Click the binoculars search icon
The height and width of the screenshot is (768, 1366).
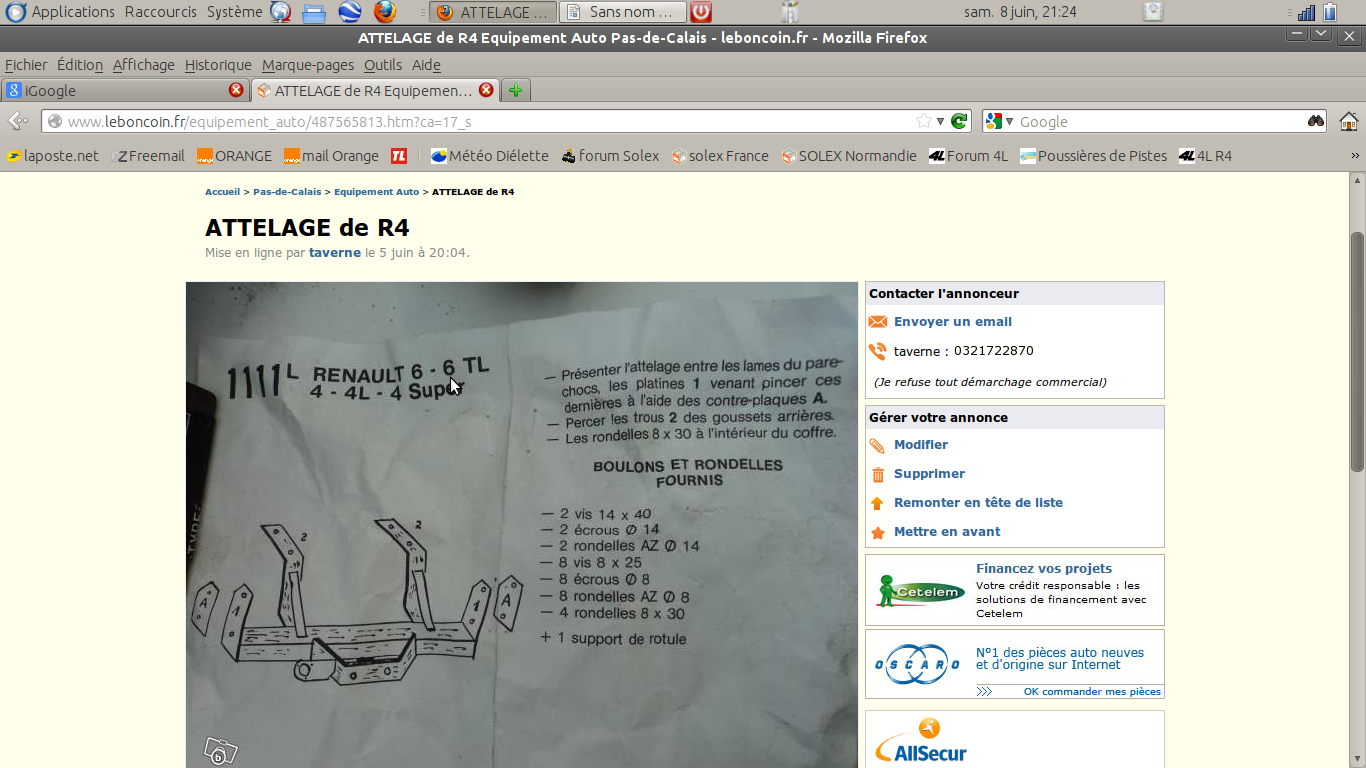pyautogui.click(x=1316, y=121)
